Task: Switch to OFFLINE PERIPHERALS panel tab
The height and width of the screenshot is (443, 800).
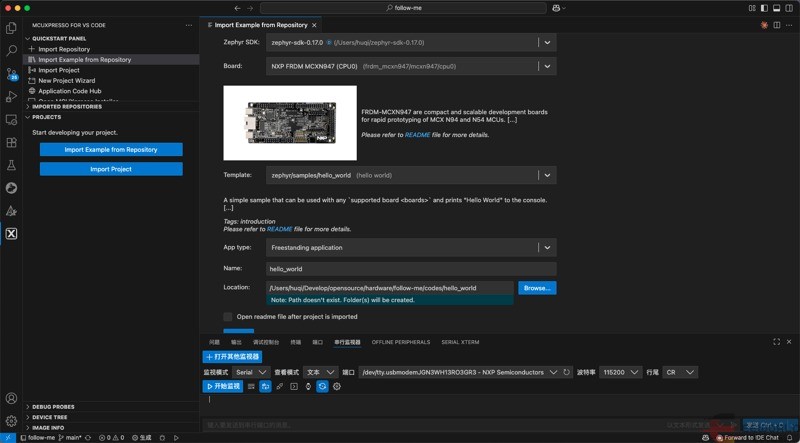Action: point(401,342)
